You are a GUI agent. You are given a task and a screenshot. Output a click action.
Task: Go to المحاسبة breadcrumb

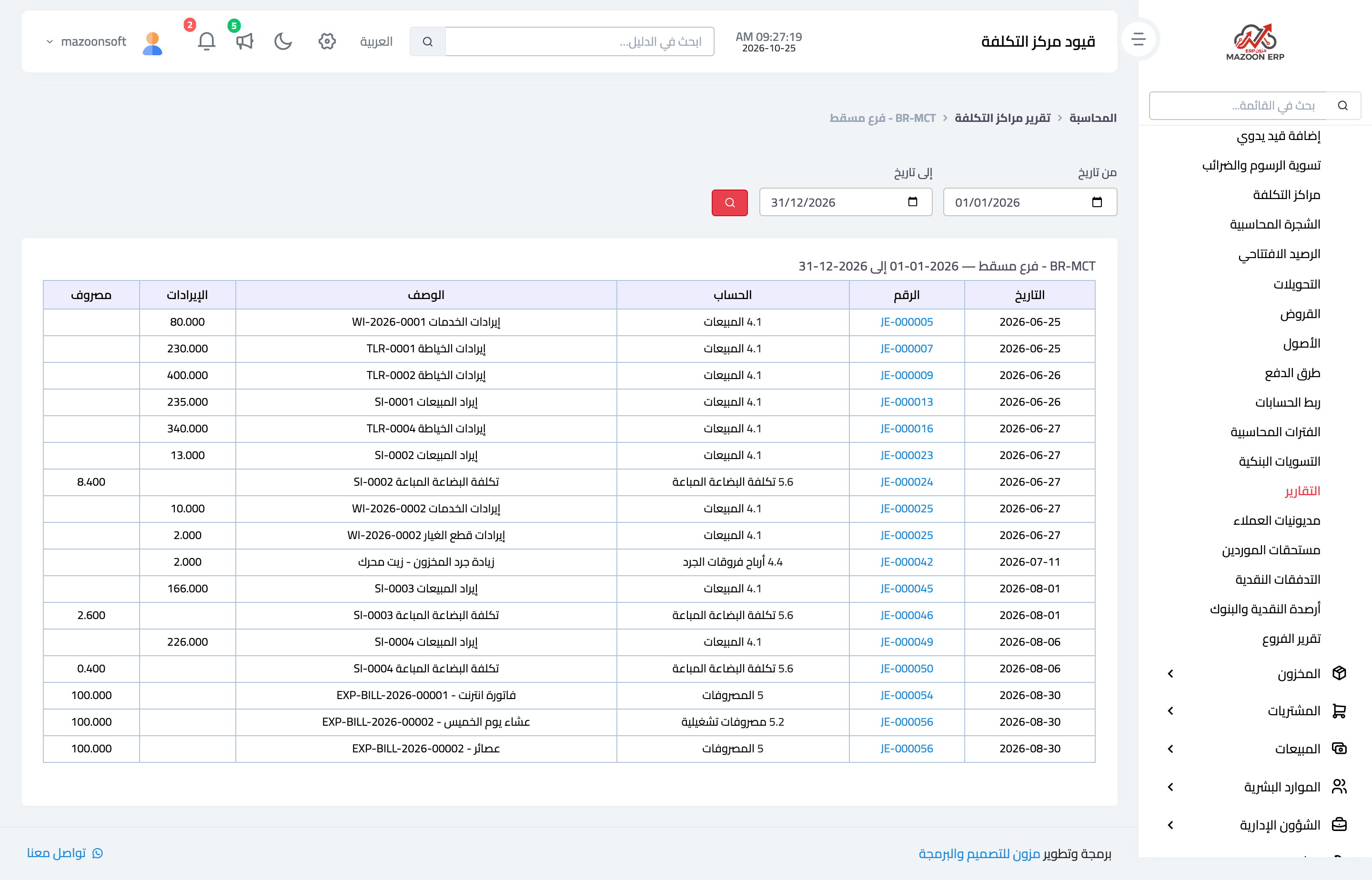tap(1092, 118)
